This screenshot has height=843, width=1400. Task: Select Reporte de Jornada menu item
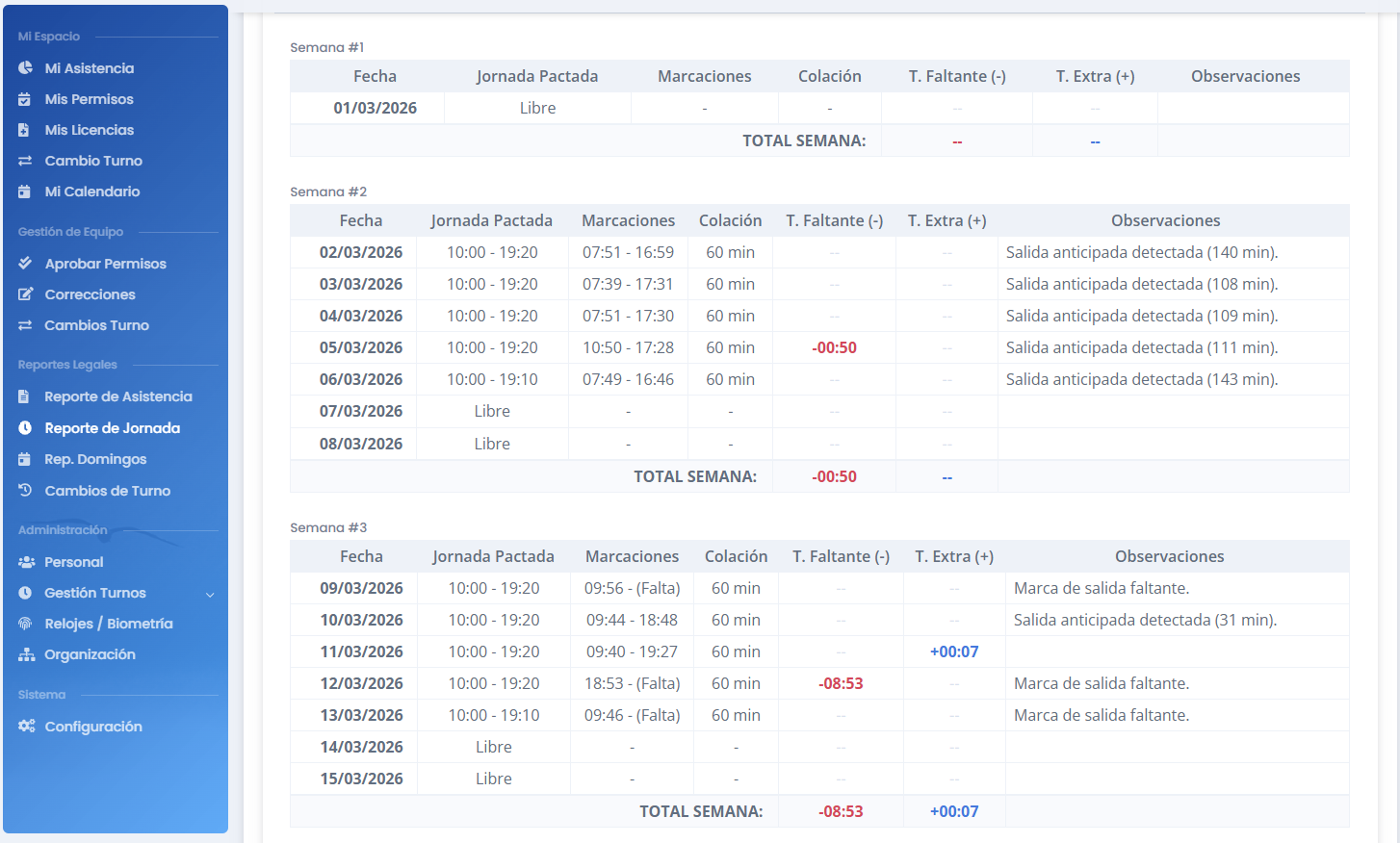point(112,428)
